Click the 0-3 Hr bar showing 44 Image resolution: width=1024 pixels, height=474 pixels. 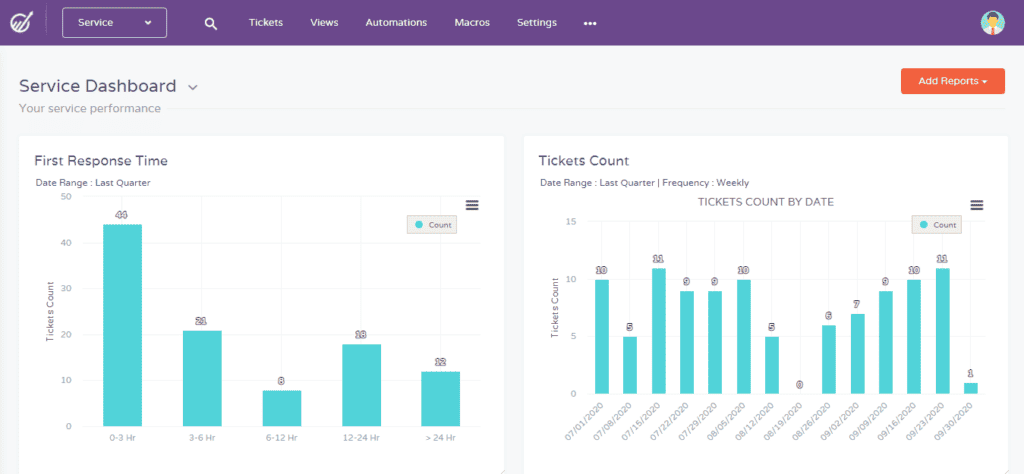click(122, 325)
